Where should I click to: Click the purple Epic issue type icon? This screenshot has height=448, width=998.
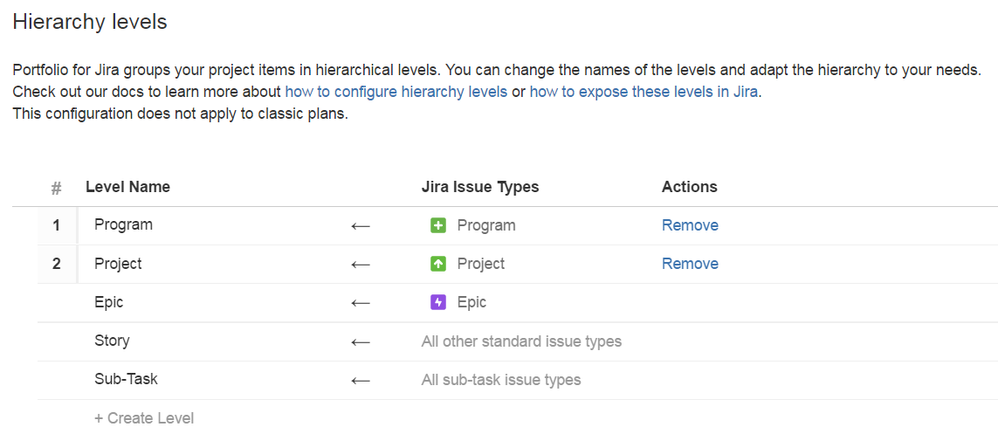[437, 302]
